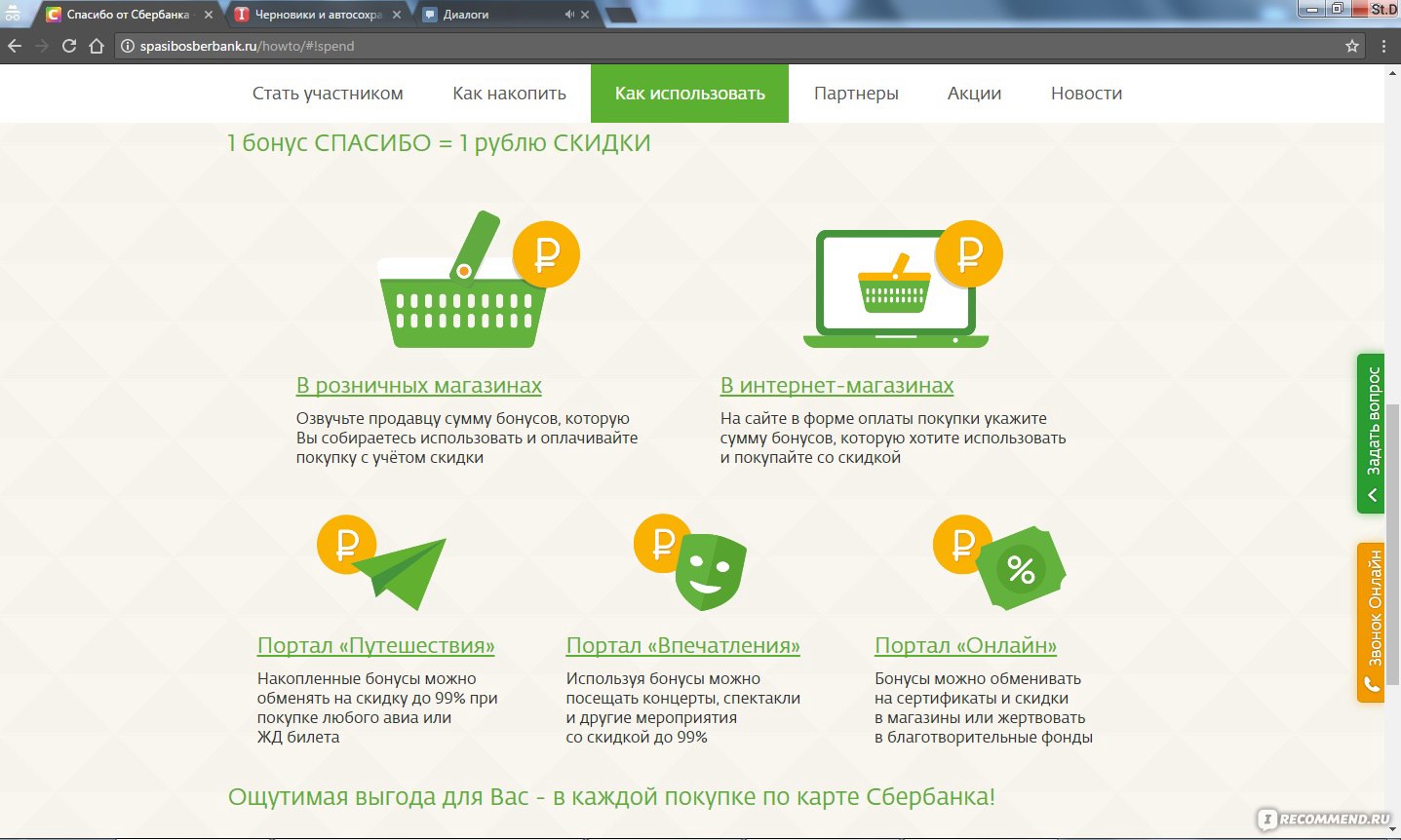Expand the Задать вопрос side widget
Image resolution: width=1401 pixels, height=840 pixels.
click(1371, 434)
